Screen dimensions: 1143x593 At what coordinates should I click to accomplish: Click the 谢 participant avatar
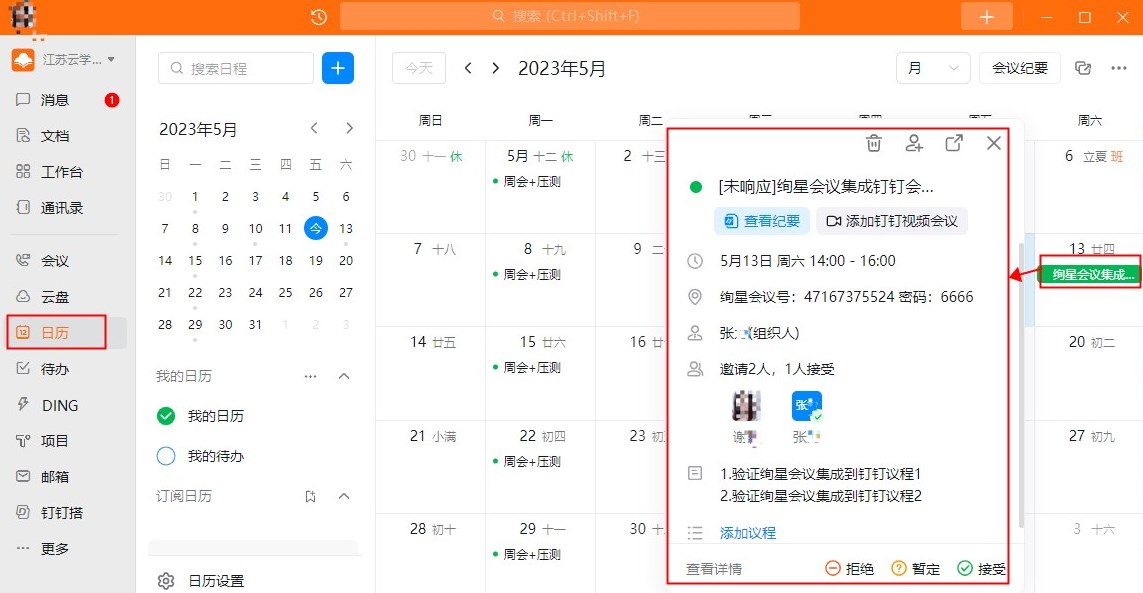[x=746, y=406]
